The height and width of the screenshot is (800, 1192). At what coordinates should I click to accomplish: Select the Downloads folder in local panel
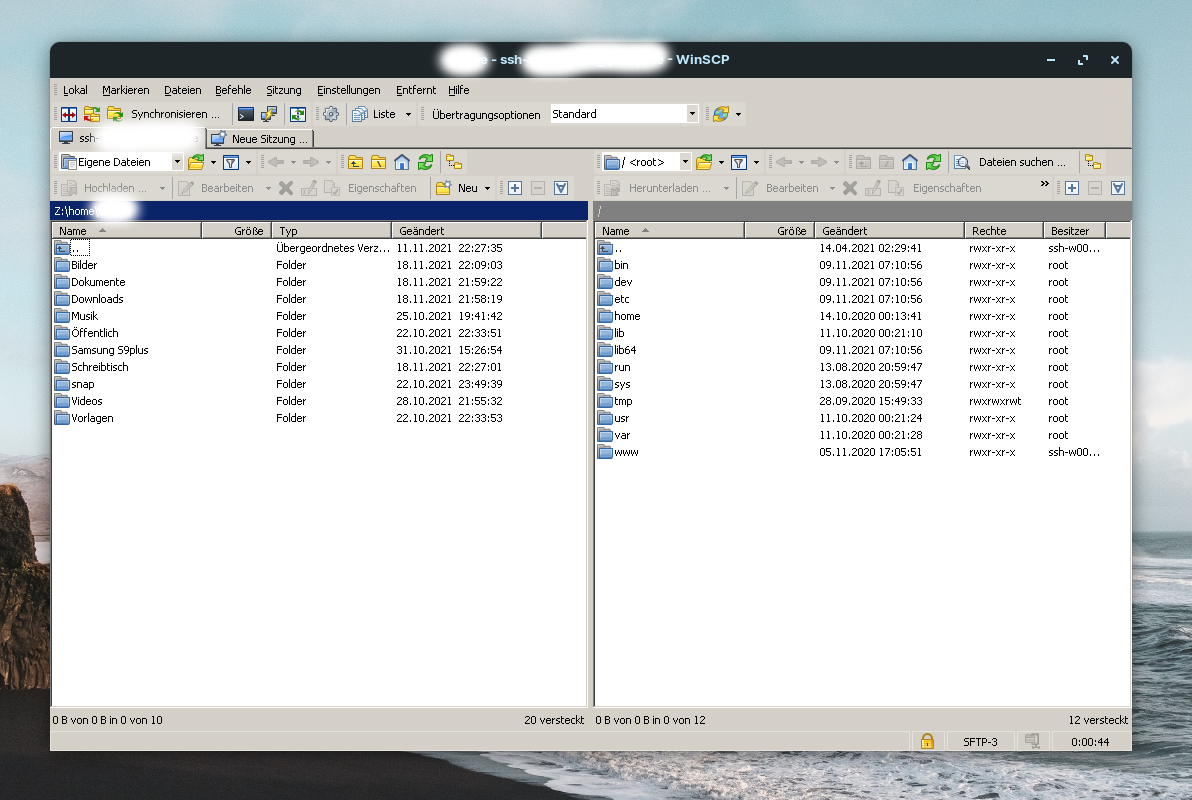pyautogui.click(x=97, y=299)
